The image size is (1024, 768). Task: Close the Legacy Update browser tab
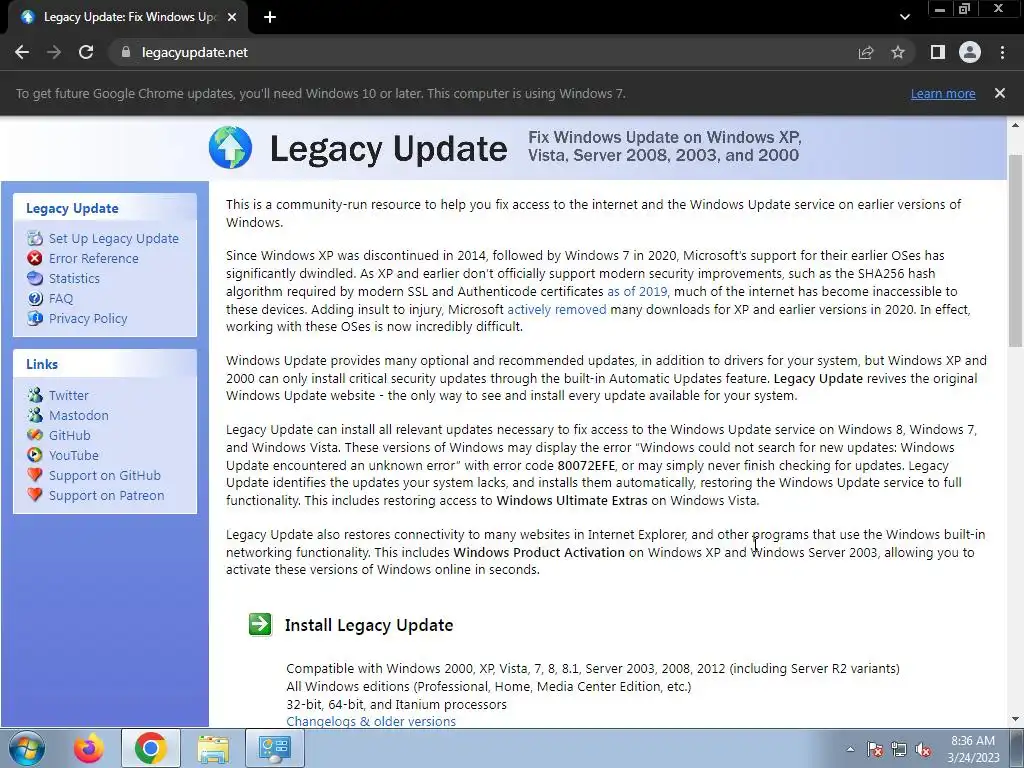coord(232,18)
